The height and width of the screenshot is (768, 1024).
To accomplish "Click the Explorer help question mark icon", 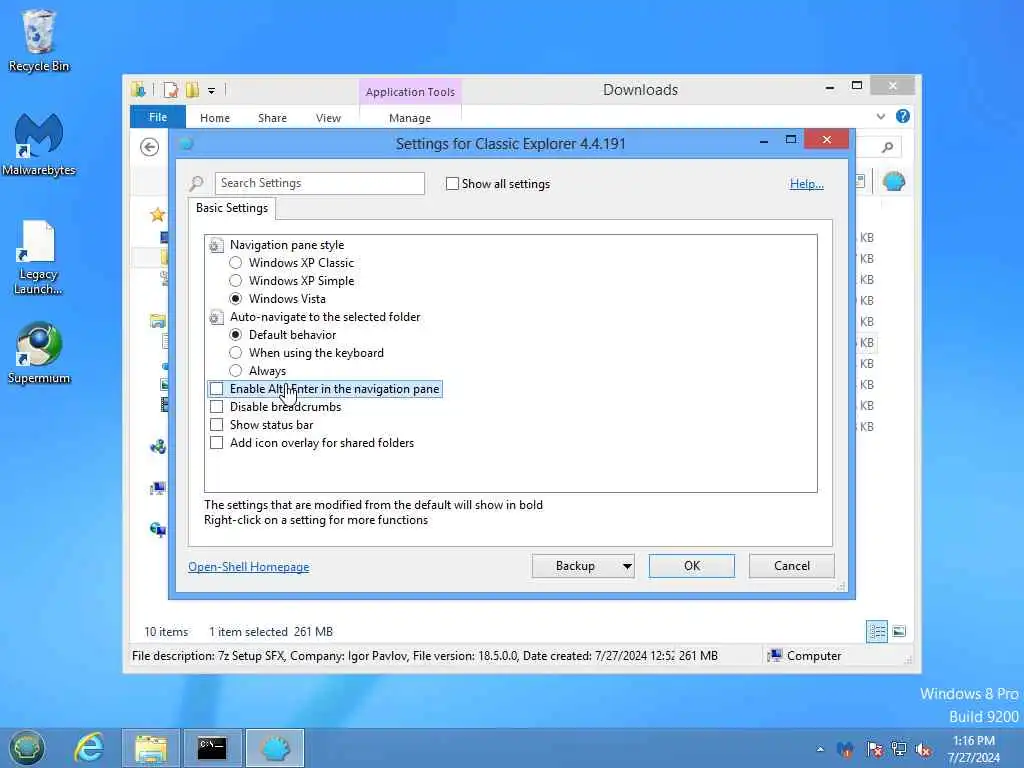I will 903,116.
